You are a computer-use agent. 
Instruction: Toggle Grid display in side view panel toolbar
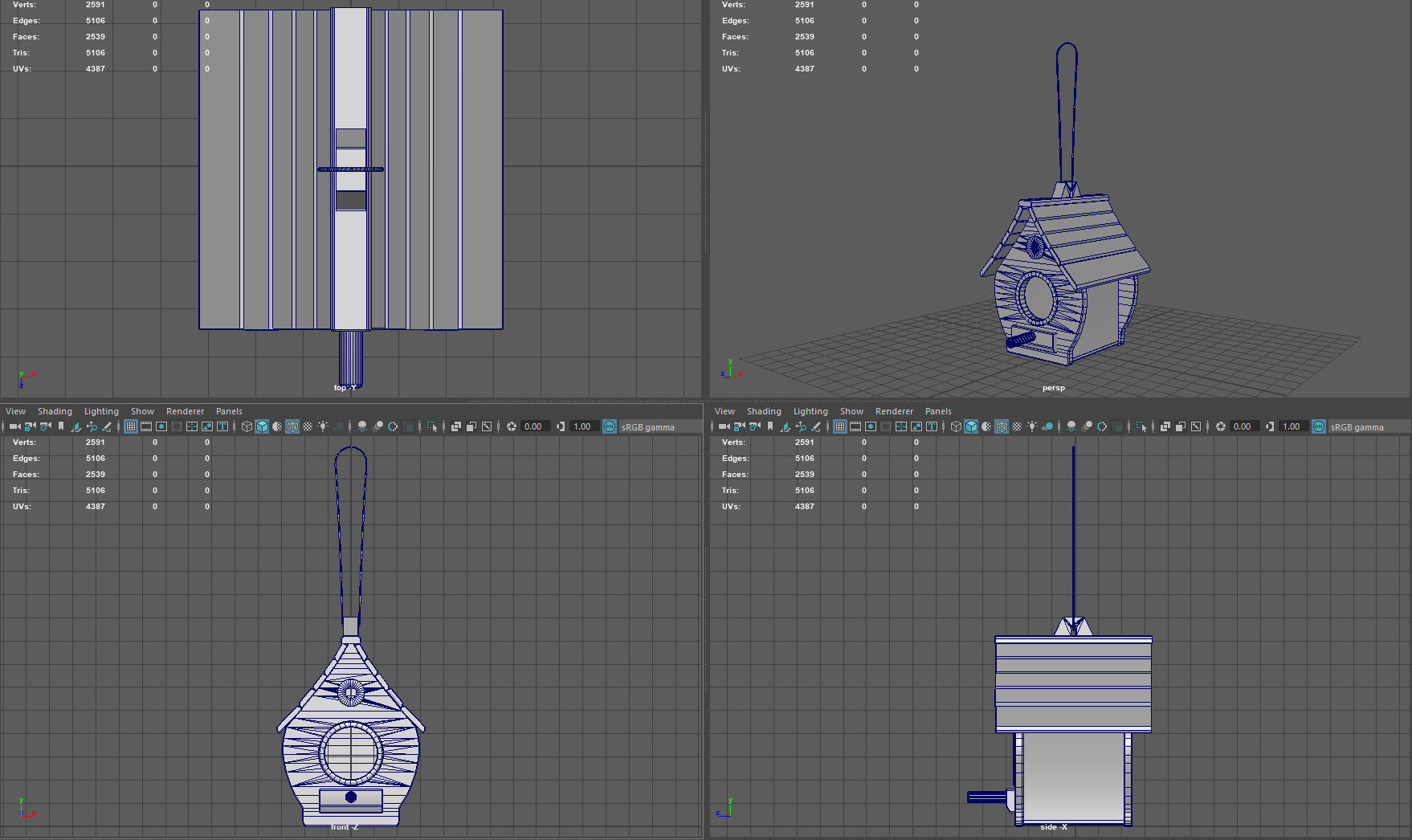point(840,426)
